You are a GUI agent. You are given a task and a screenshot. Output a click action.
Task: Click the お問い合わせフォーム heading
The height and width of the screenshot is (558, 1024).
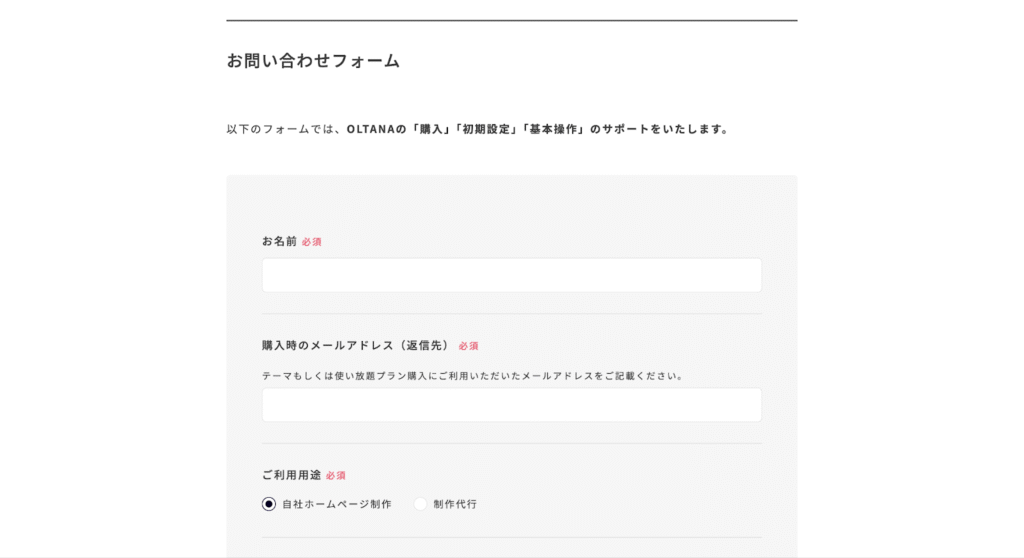(313, 61)
